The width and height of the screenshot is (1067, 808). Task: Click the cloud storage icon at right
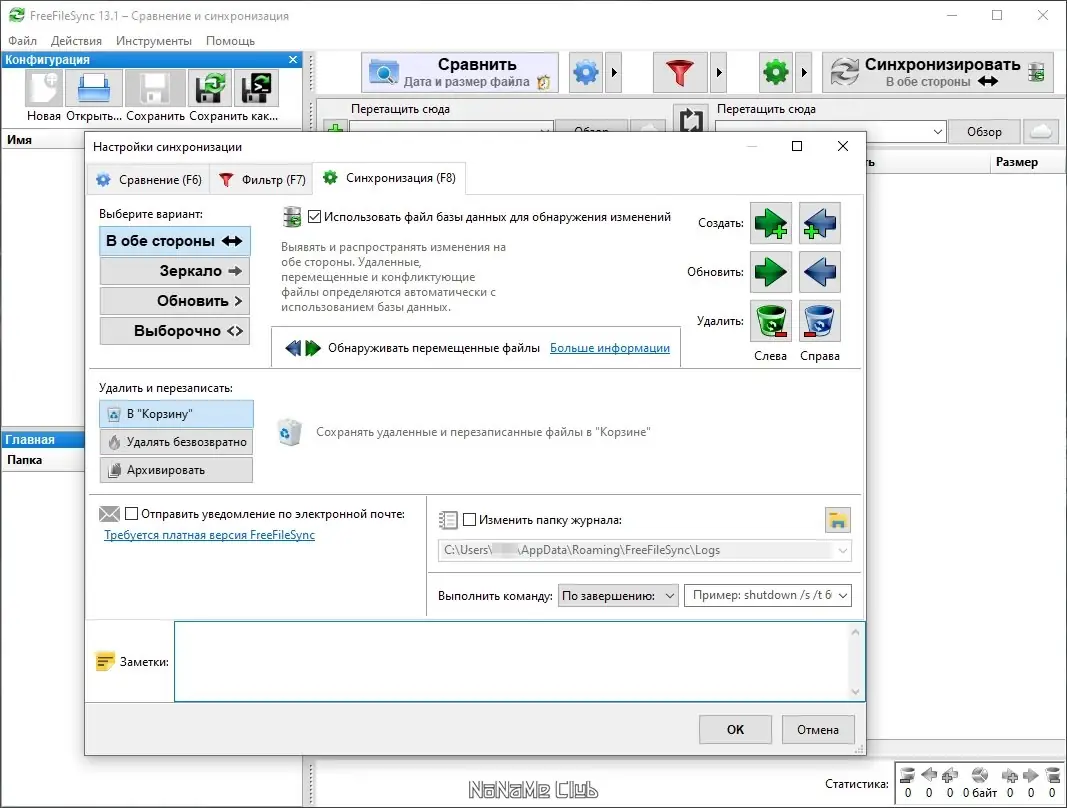(1041, 131)
